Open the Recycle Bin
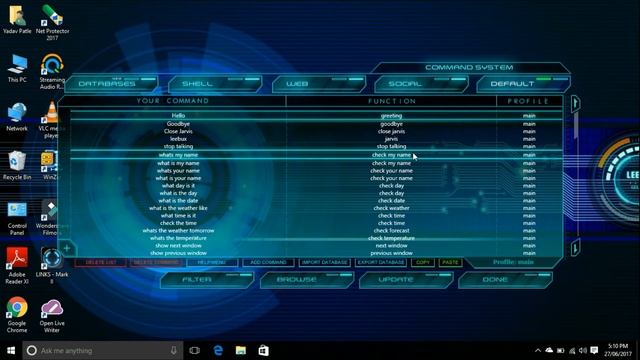640x360 pixels. click(17, 166)
